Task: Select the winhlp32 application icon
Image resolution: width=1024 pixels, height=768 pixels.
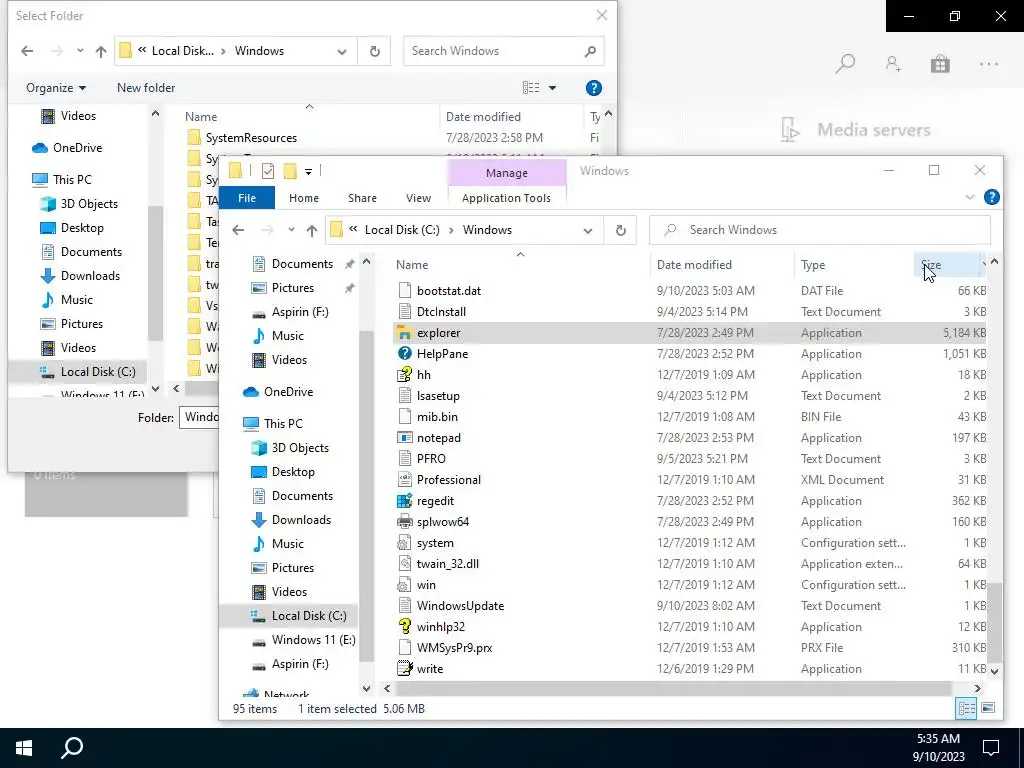Action: click(x=405, y=627)
